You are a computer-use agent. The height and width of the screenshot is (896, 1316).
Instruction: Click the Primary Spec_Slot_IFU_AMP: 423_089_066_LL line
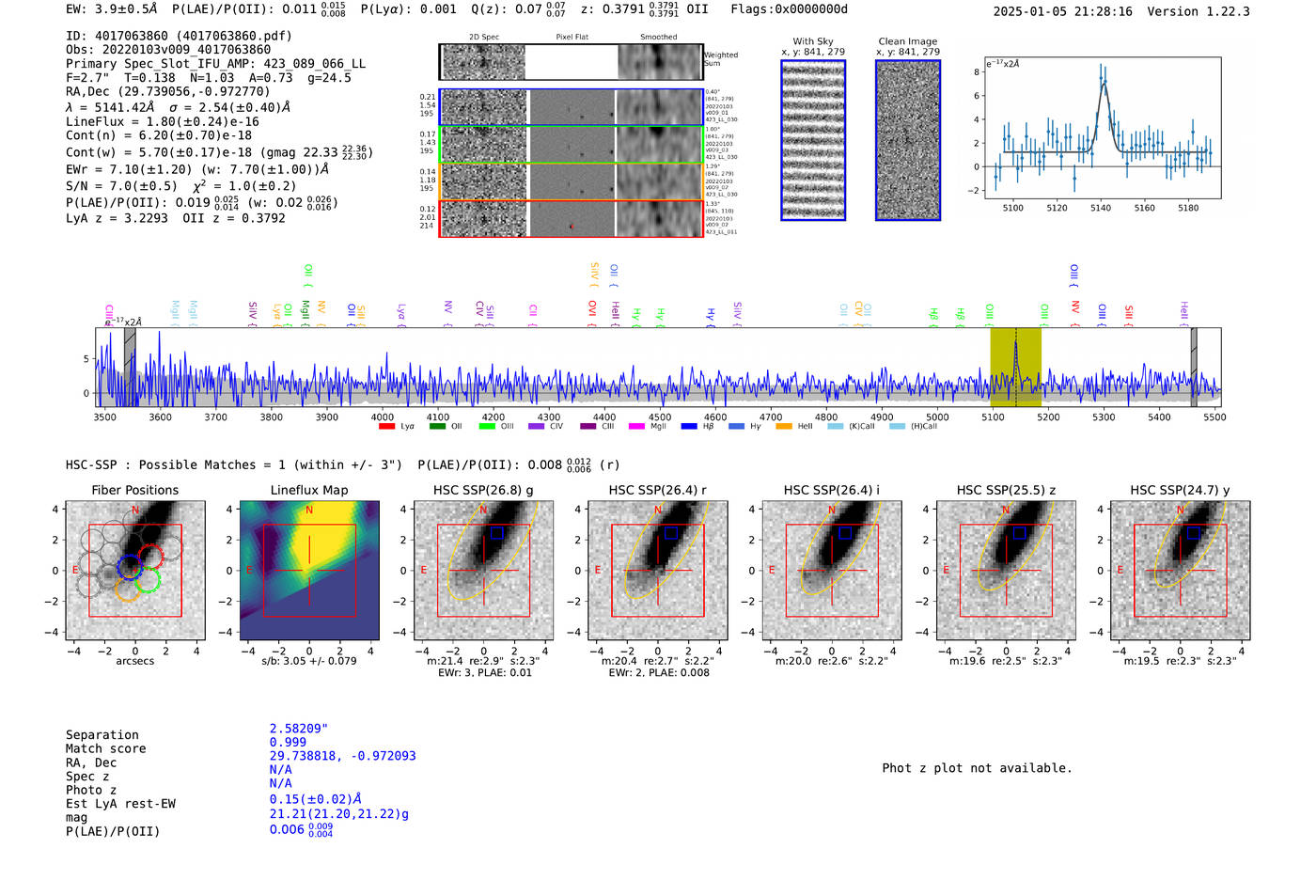coord(216,64)
